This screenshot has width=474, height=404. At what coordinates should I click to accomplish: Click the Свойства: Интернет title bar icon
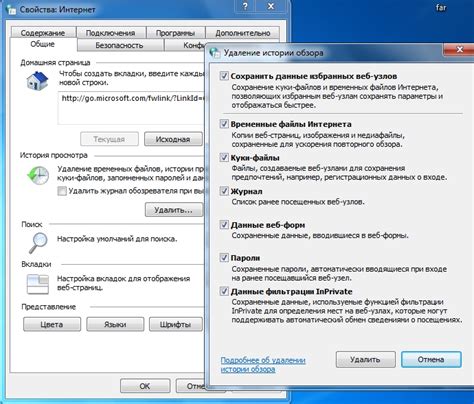(x=11, y=9)
